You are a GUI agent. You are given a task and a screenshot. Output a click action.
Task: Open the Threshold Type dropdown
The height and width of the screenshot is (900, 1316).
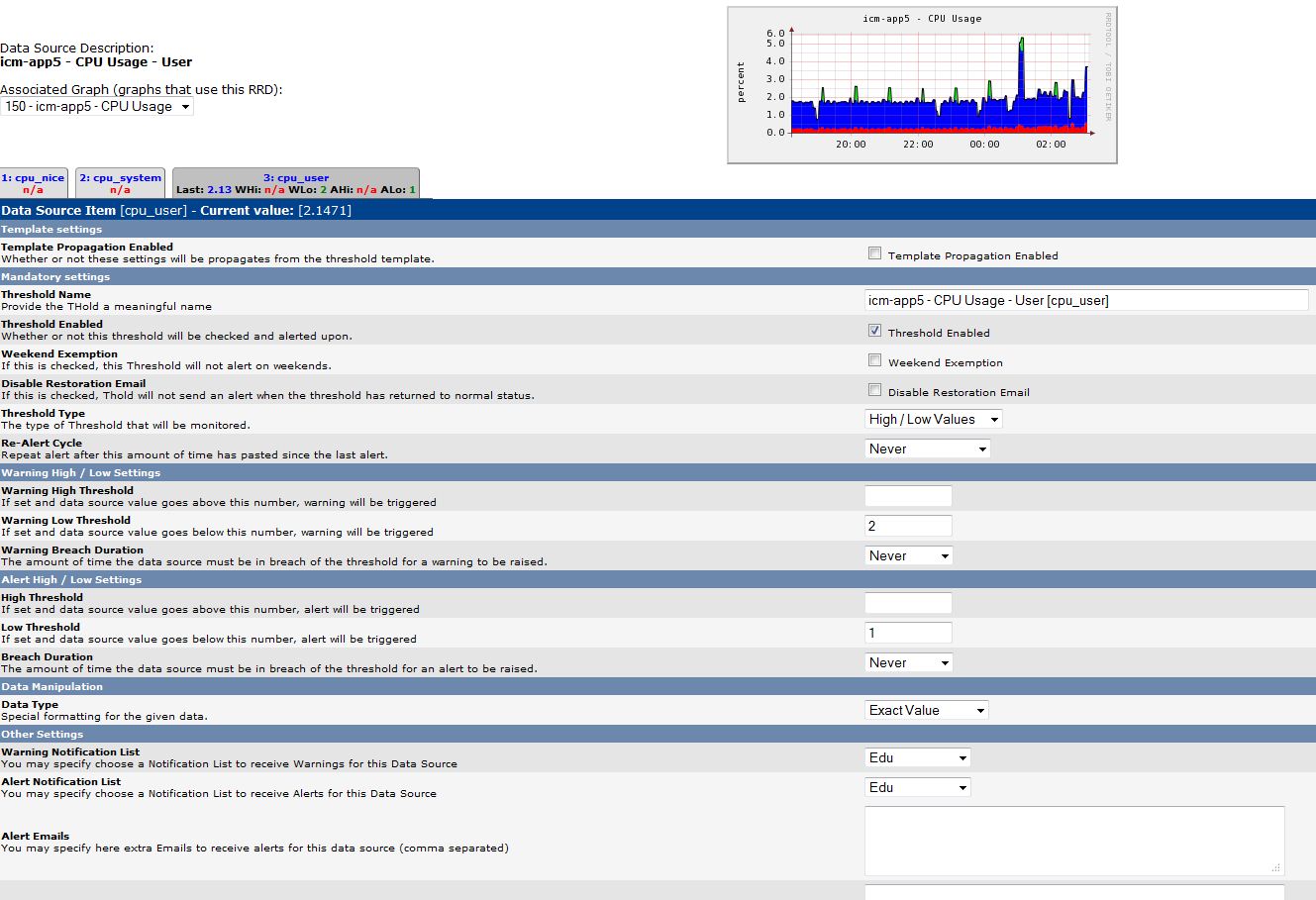(x=934, y=420)
